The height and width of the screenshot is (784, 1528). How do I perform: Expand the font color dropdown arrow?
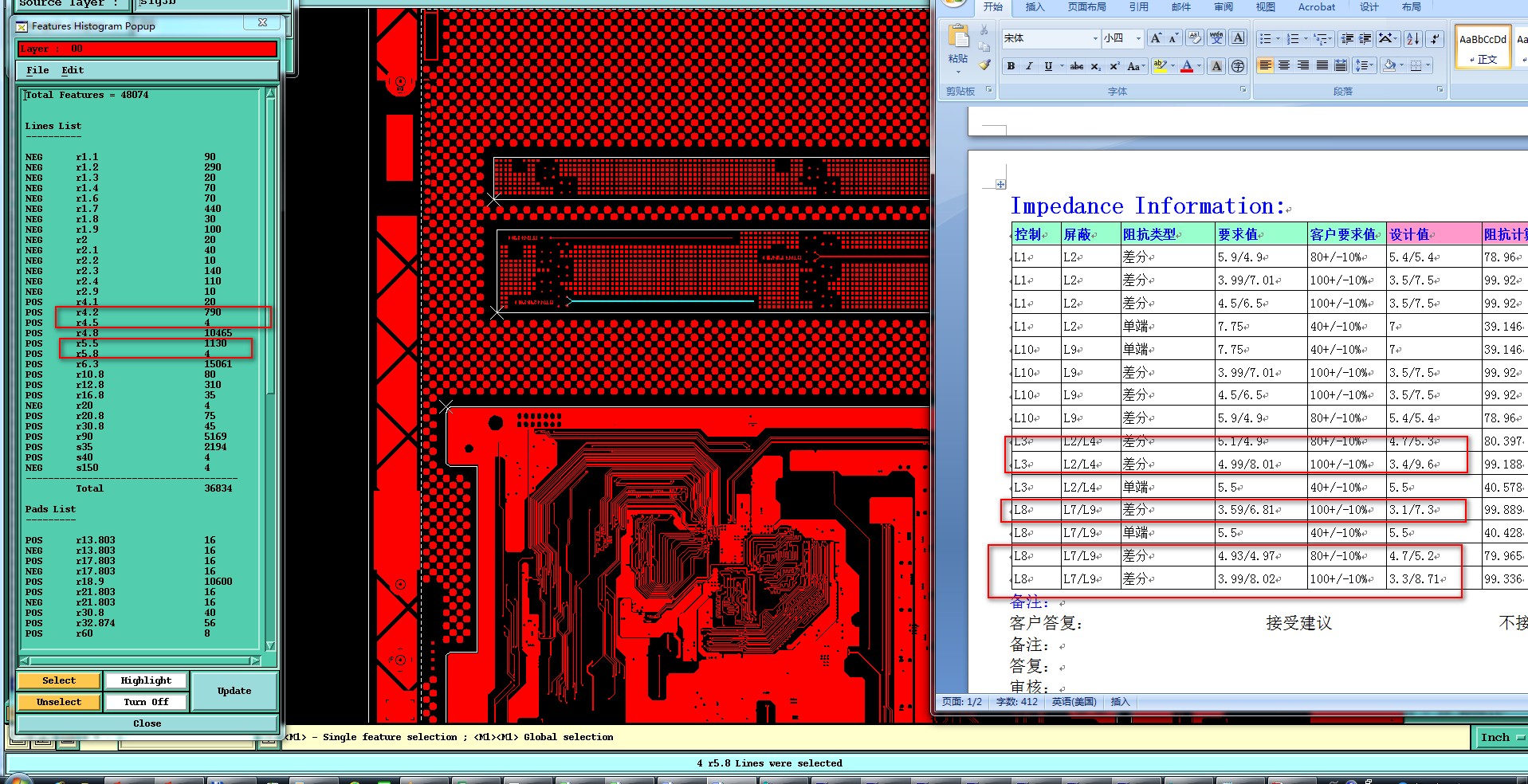tap(1199, 65)
